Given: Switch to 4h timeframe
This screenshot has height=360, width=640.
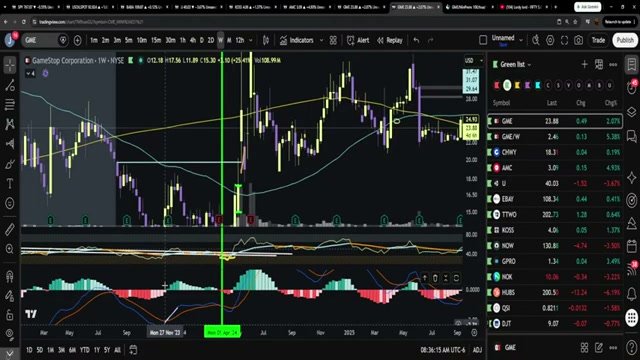Looking at the screenshot, I should coord(193,40).
